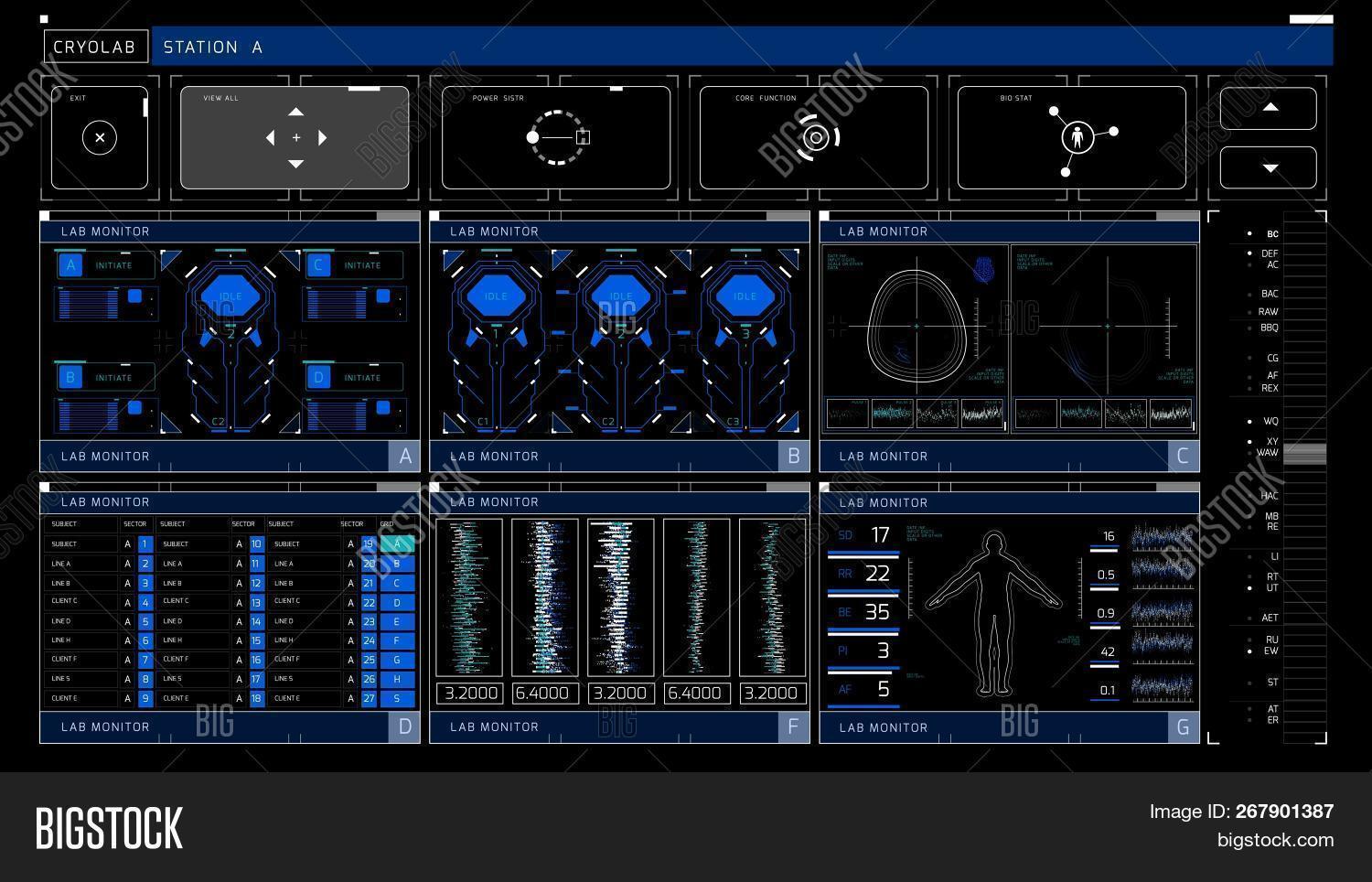
Task: Toggle the blue square under C Initiate
Action: click(x=382, y=296)
